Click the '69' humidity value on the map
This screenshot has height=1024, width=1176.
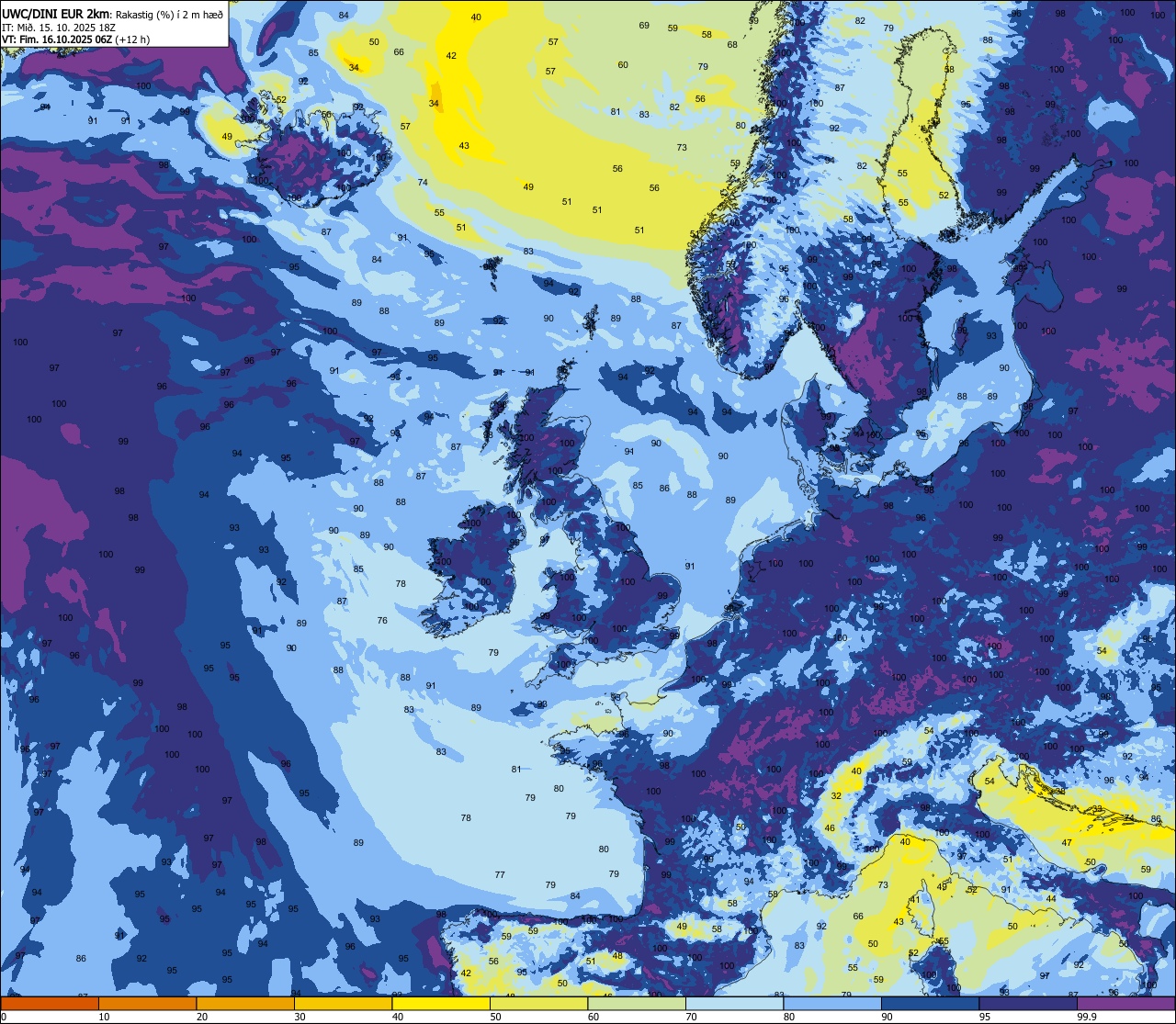(644, 25)
